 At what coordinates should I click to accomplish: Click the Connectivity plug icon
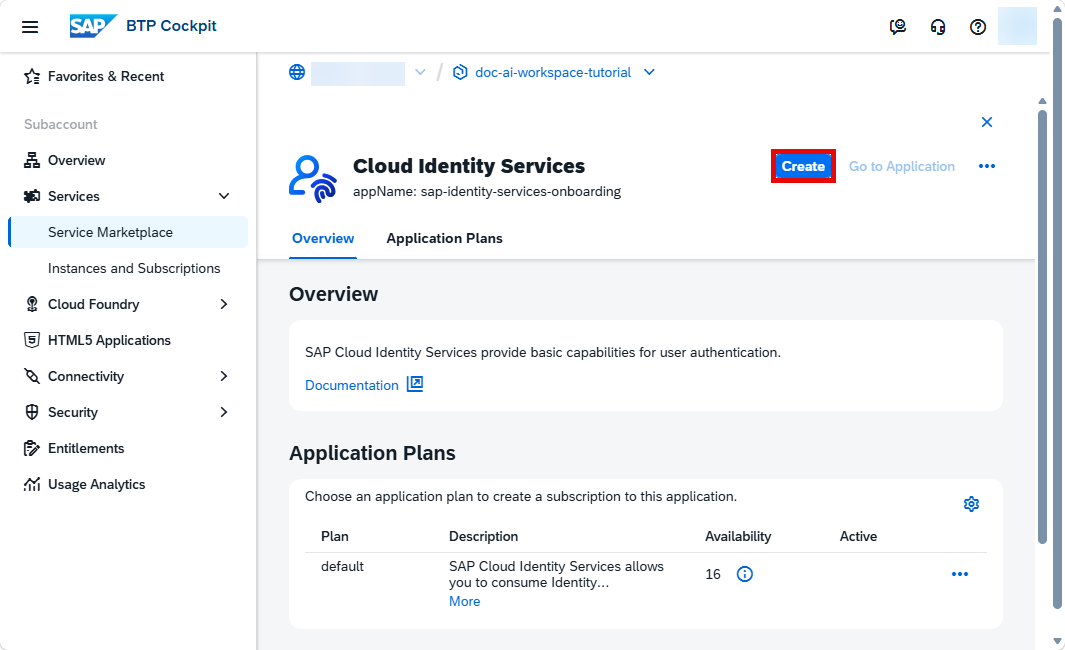click(x=32, y=376)
